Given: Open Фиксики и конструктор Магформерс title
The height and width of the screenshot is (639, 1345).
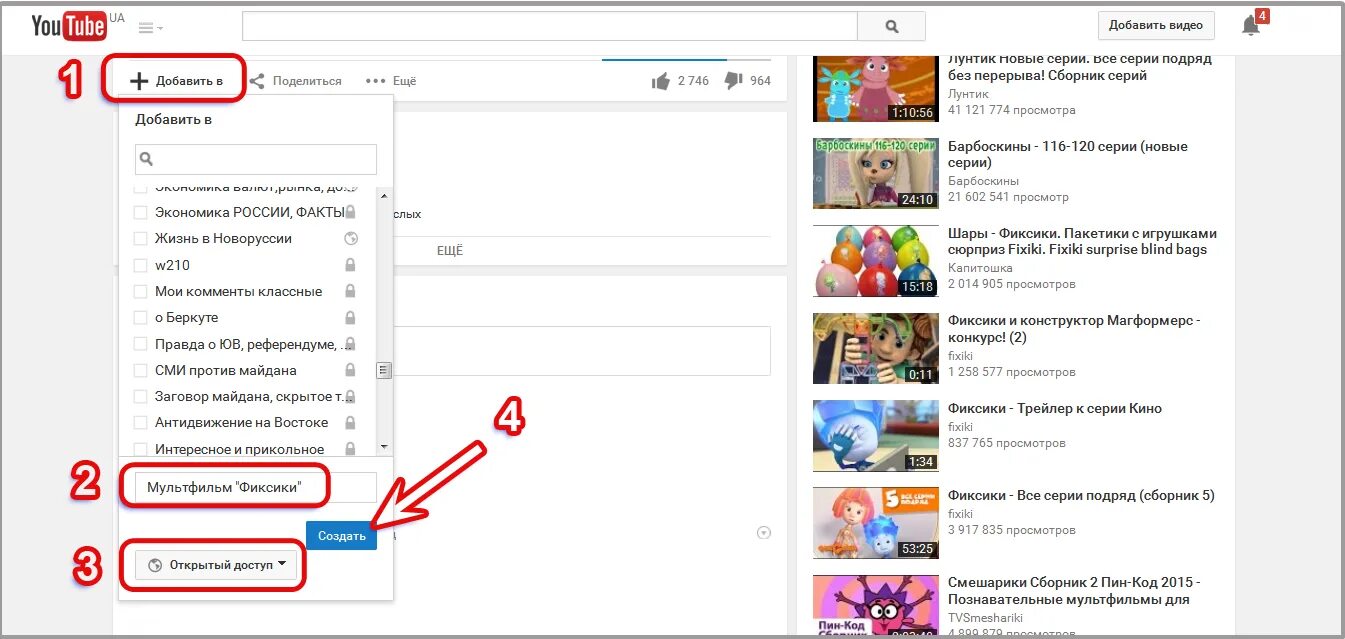Looking at the screenshot, I should click(1073, 329).
